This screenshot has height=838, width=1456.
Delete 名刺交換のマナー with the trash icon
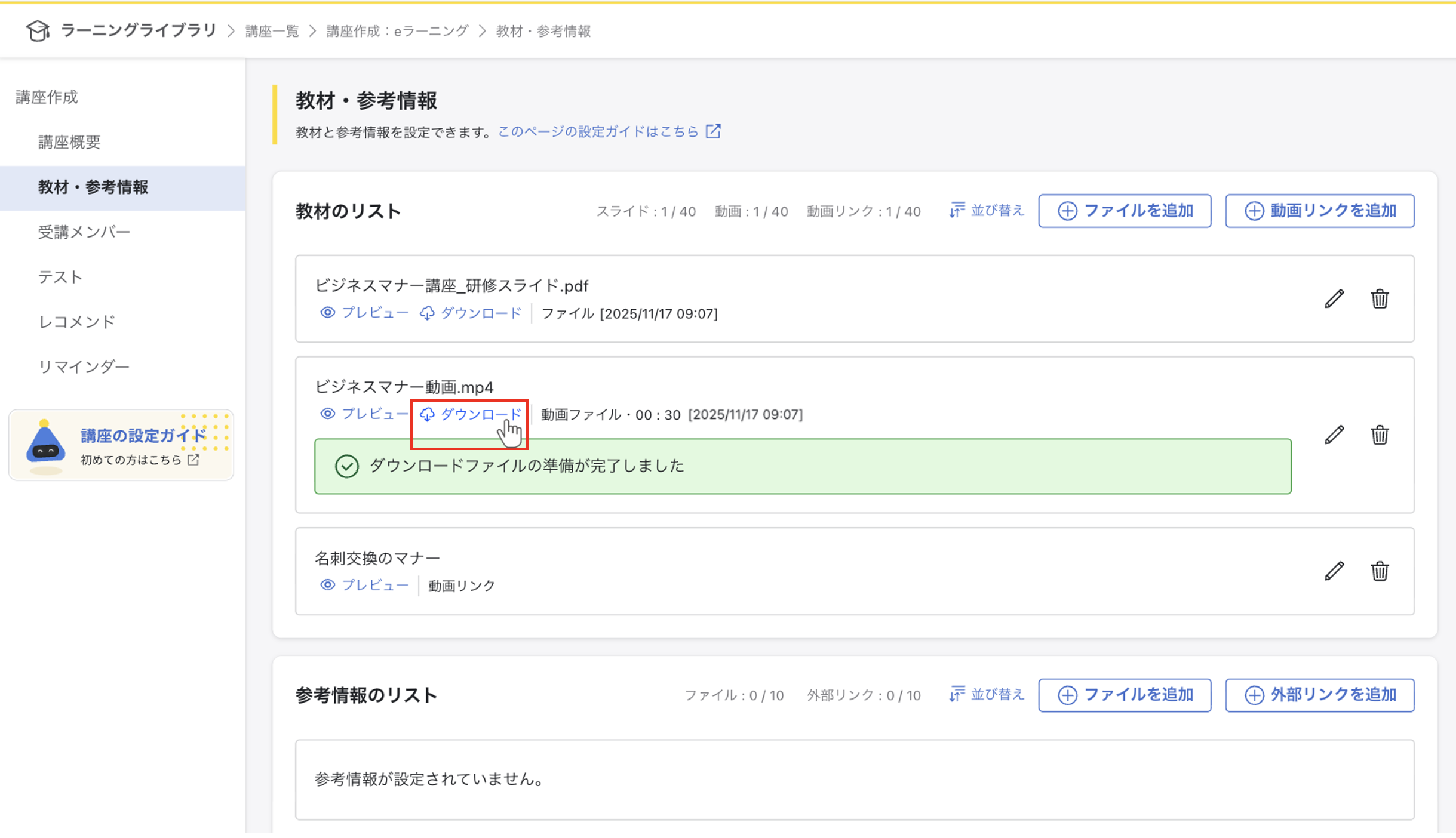[1380, 571]
